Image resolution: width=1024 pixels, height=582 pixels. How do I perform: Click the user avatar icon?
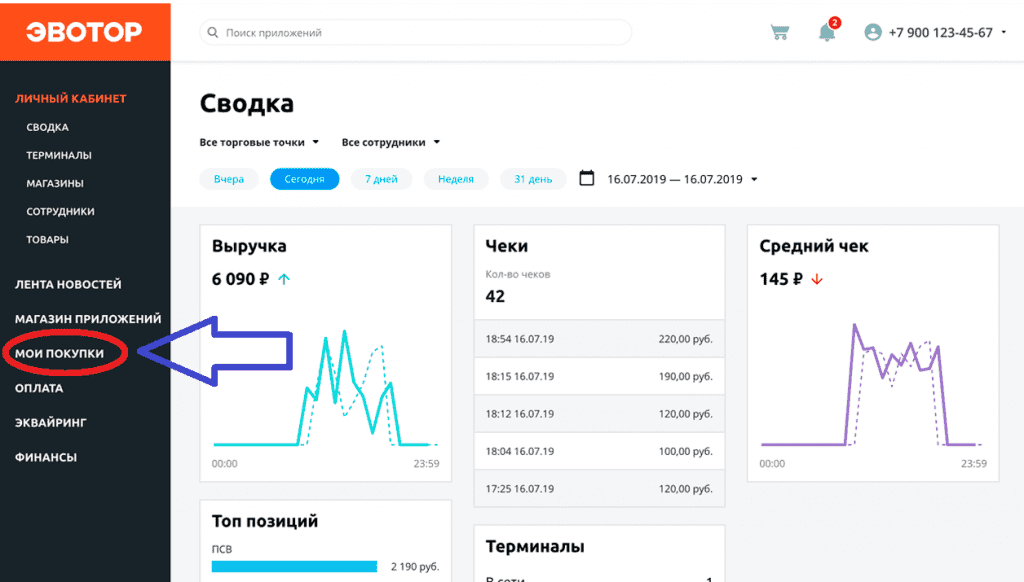pyautogui.click(x=872, y=33)
